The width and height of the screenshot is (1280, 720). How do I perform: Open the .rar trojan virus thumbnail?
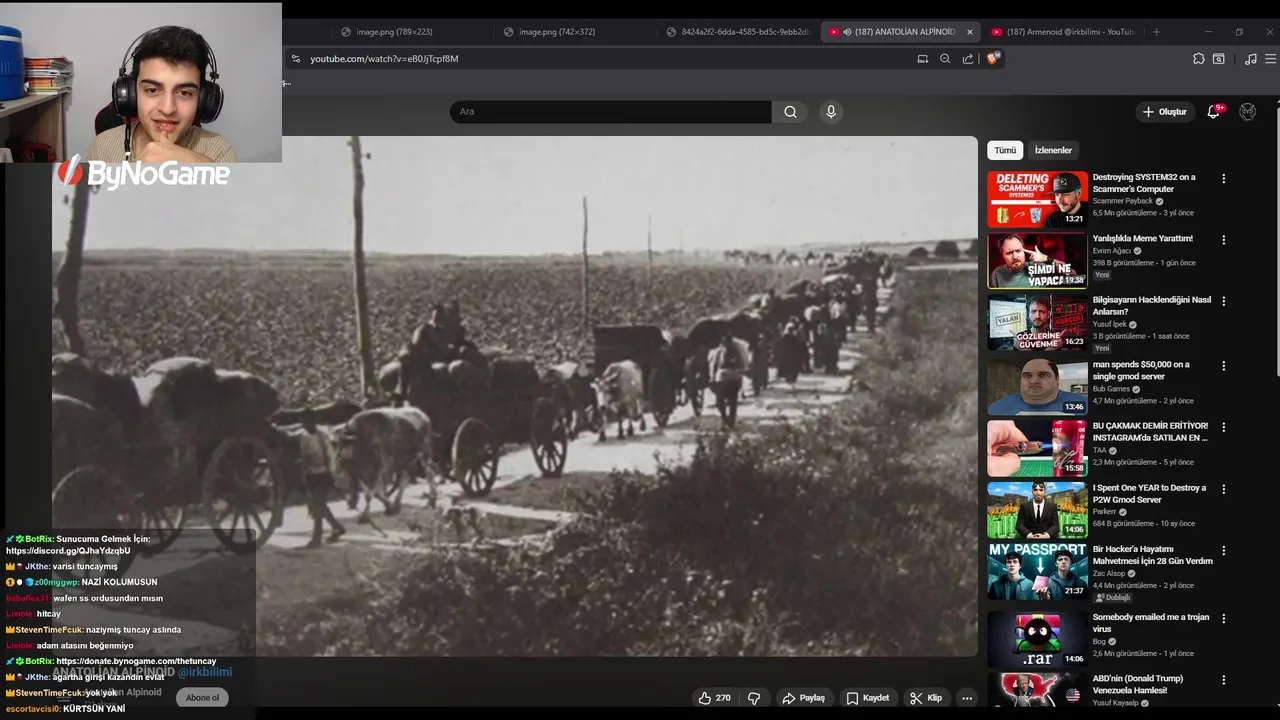[x=1037, y=639]
